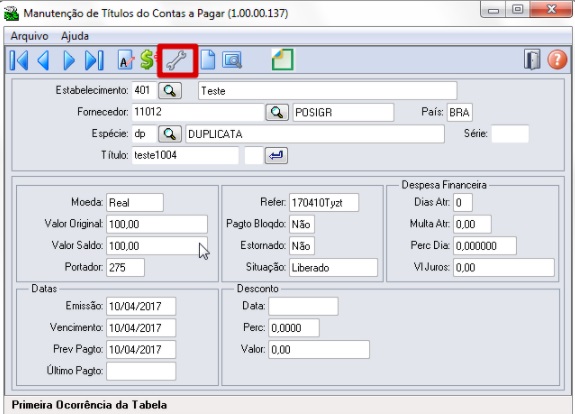This screenshot has width=575, height=414.
Task: Click the Pagto Bloqdo field
Action: [x=302, y=224]
